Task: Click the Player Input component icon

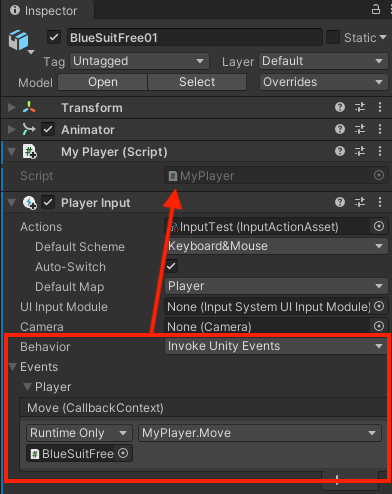Action: 30,203
